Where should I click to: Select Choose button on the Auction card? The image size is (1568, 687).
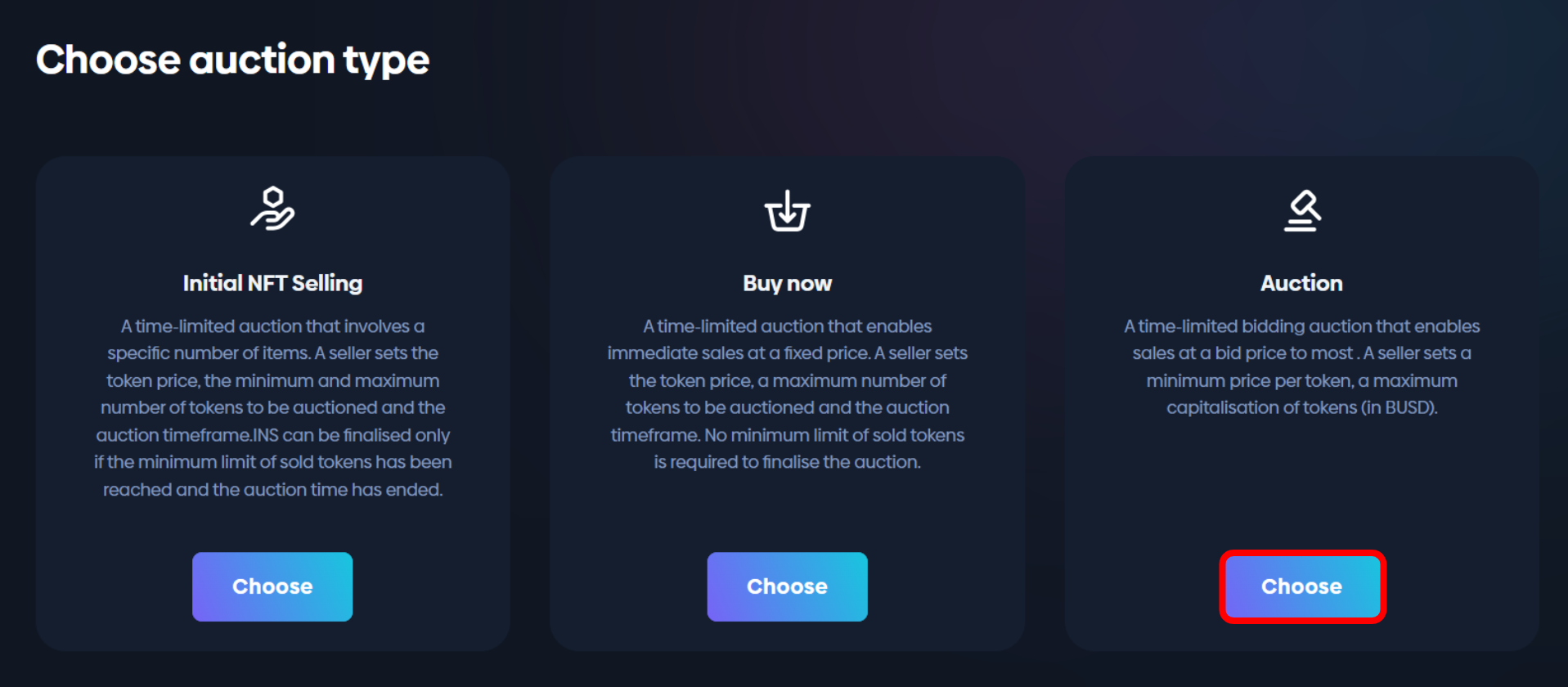click(x=1301, y=586)
